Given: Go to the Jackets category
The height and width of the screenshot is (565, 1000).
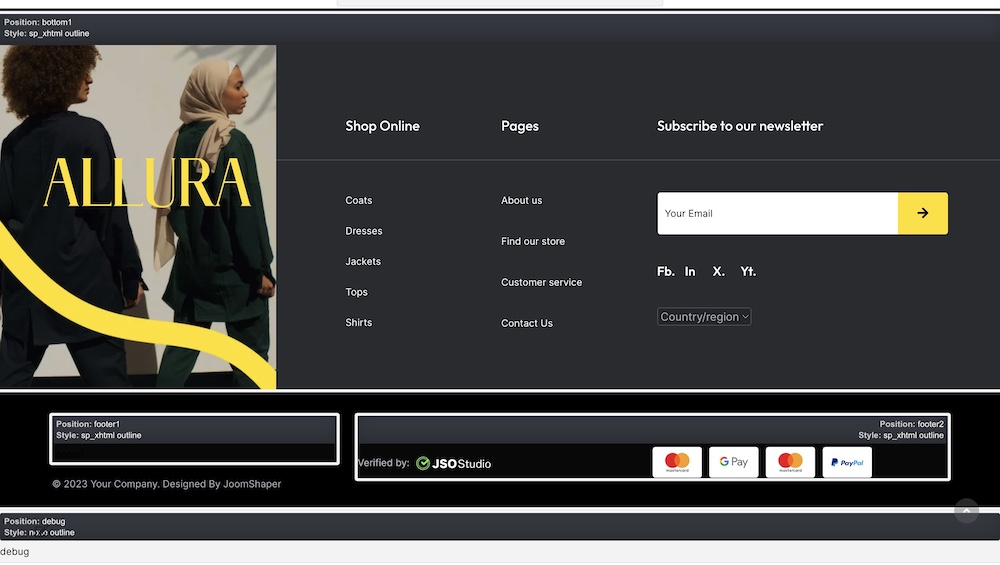Looking at the screenshot, I should click(363, 262).
